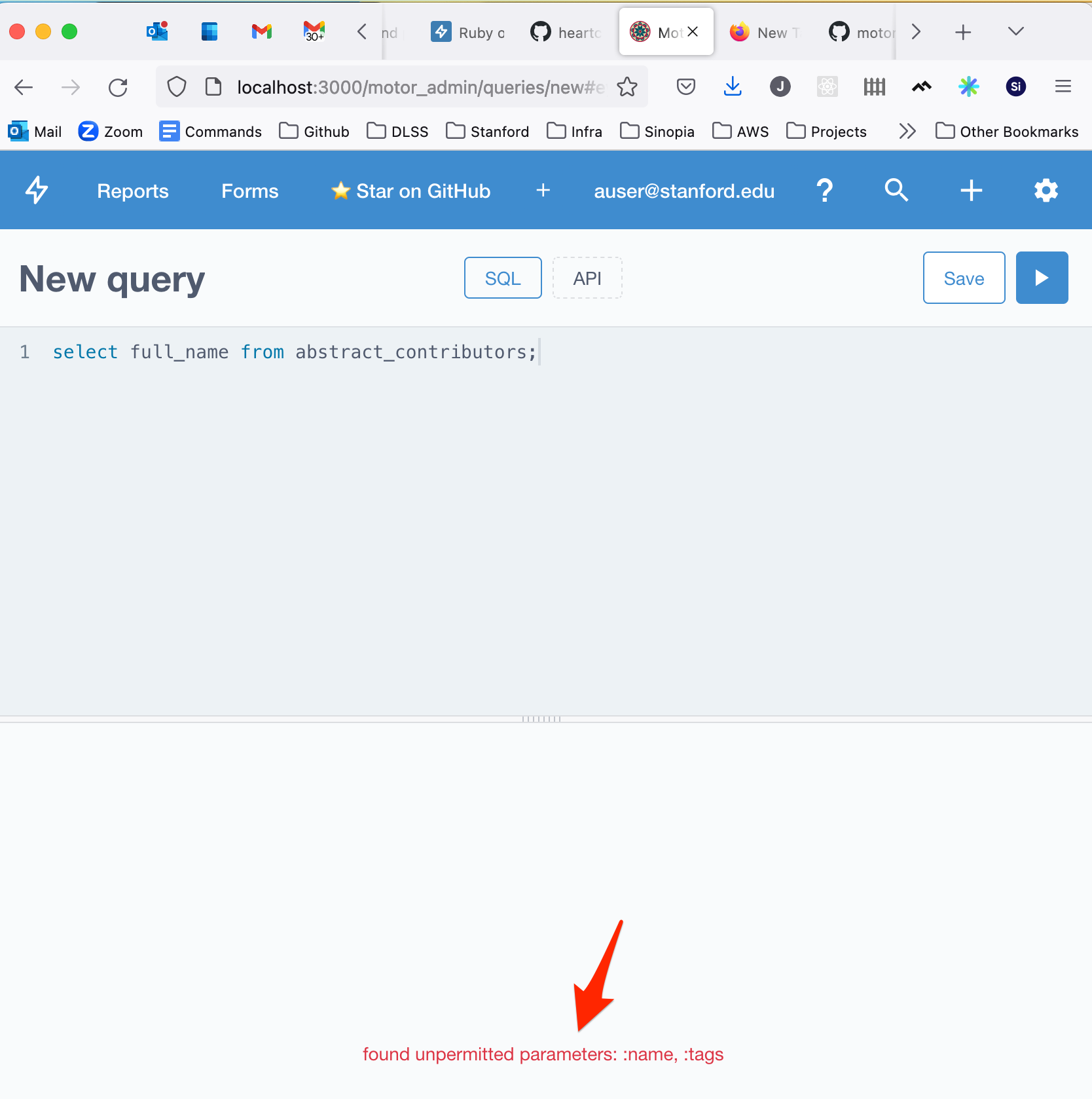This screenshot has height=1099, width=1092.
Task: Click into the SQL query editor line
Action: [x=295, y=352]
